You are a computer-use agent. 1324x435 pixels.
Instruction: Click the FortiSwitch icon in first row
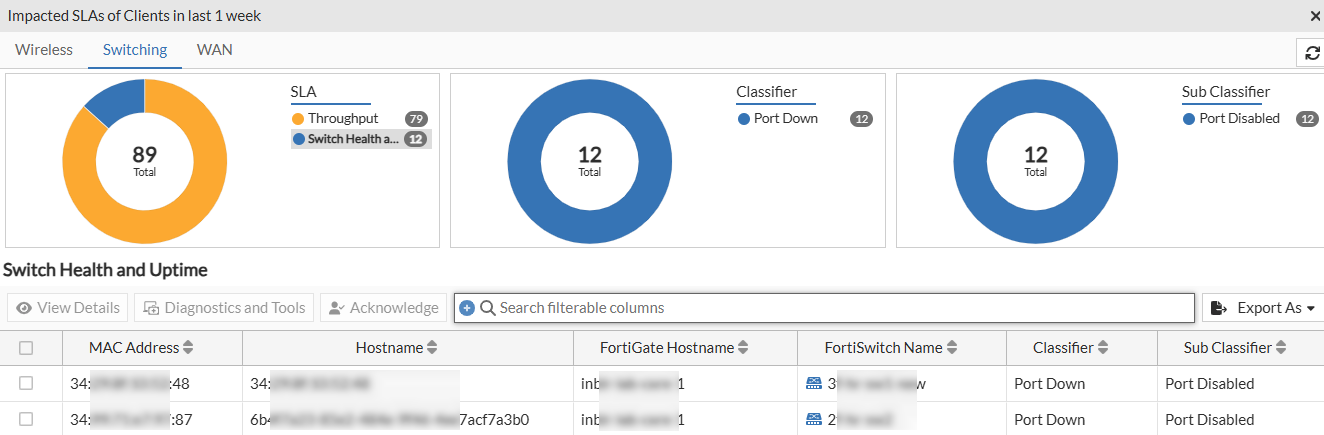click(813, 383)
